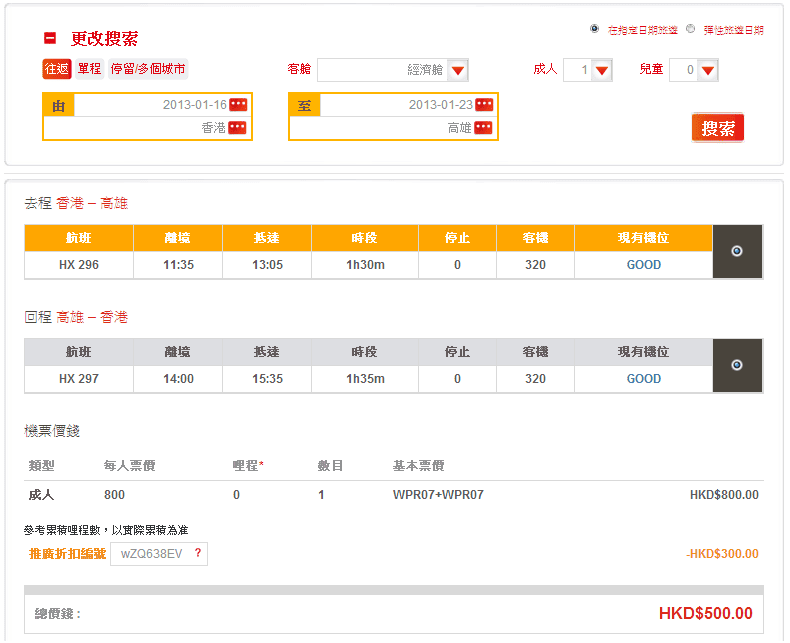
Task: Click the question mark help icon beside promo code
Action: tap(198, 554)
